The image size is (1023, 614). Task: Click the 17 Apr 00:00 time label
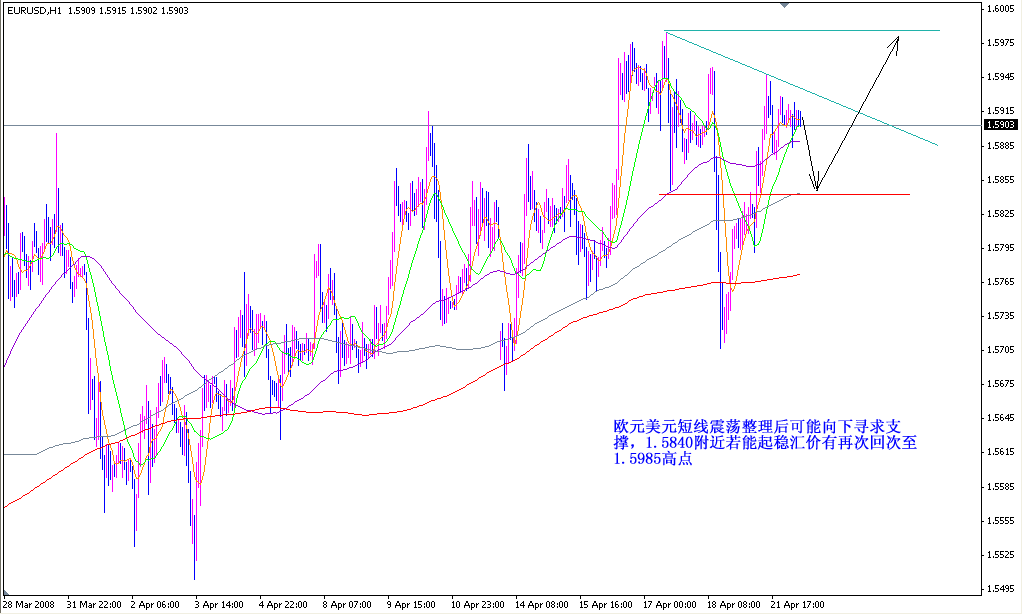669,605
